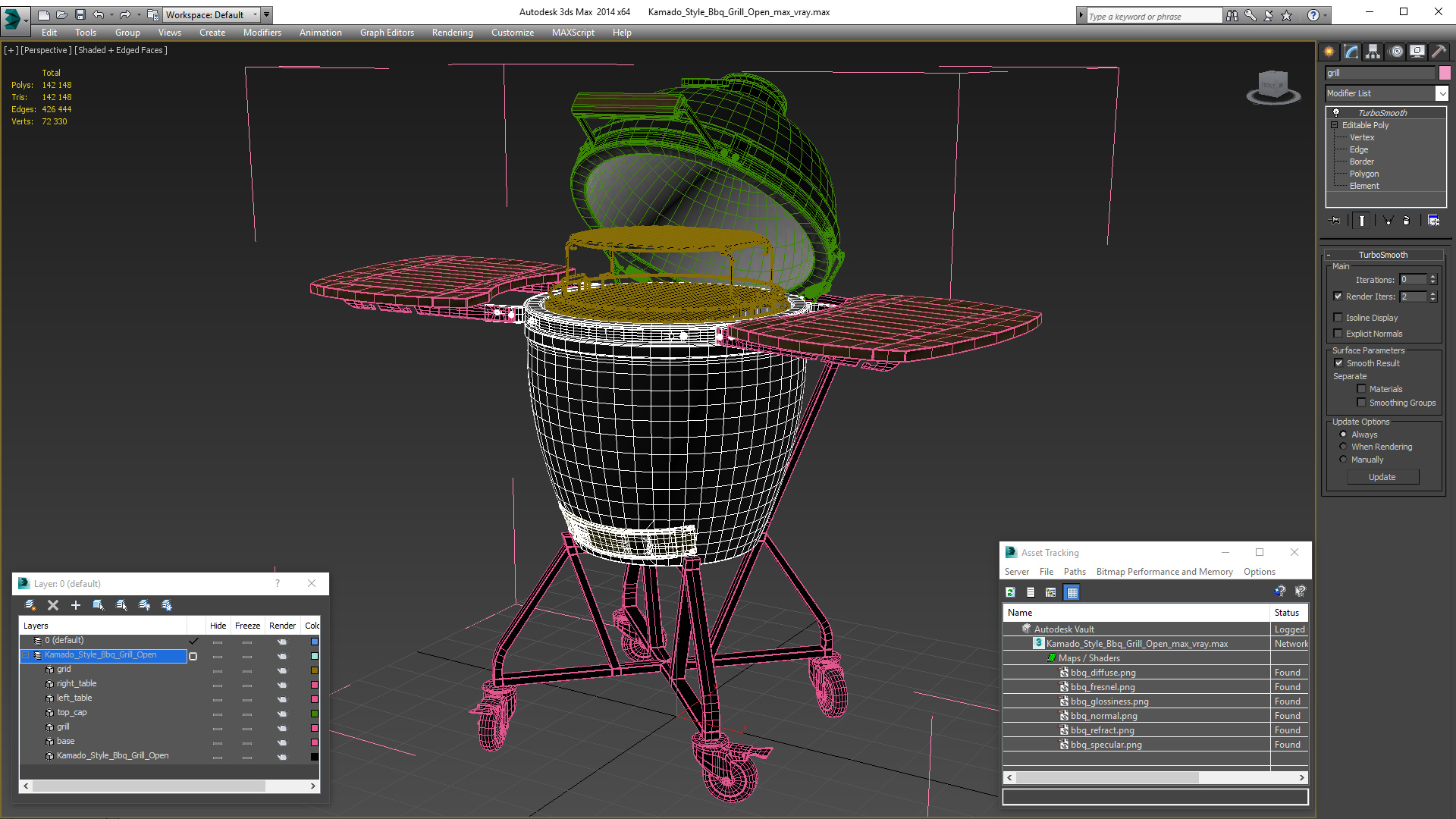Click grid layer olive color swatch
The width and height of the screenshot is (1456, 819).
pyautogui.click(x=315, y=670)
